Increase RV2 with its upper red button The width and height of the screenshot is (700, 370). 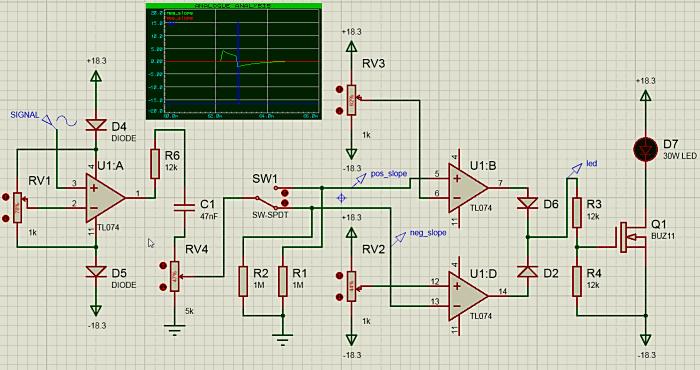[x=339, y=276]
